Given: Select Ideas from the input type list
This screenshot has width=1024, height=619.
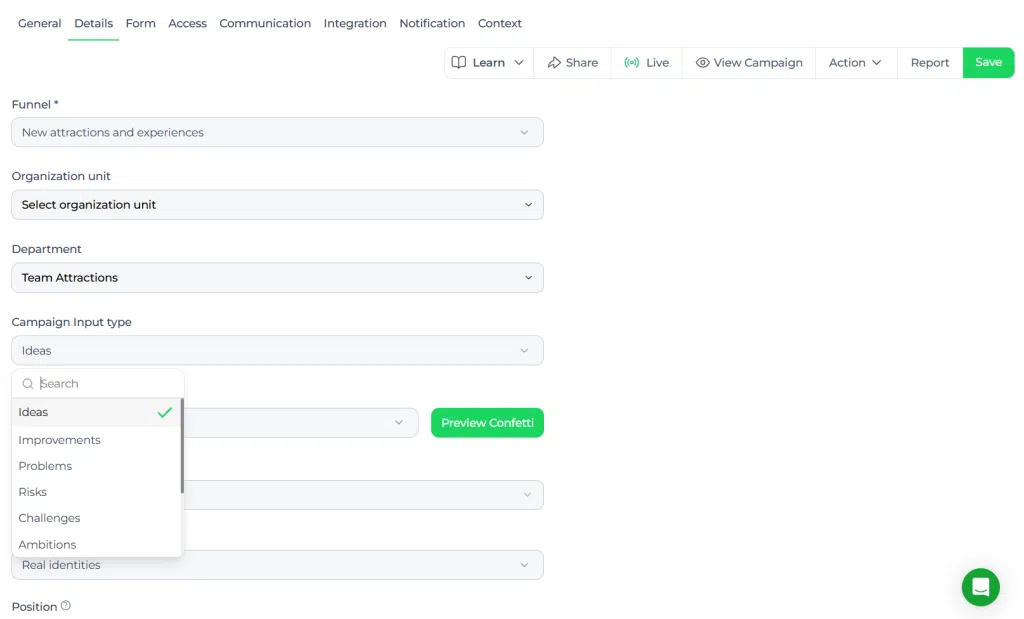Looking at the screenshot, I should (96, 413).
